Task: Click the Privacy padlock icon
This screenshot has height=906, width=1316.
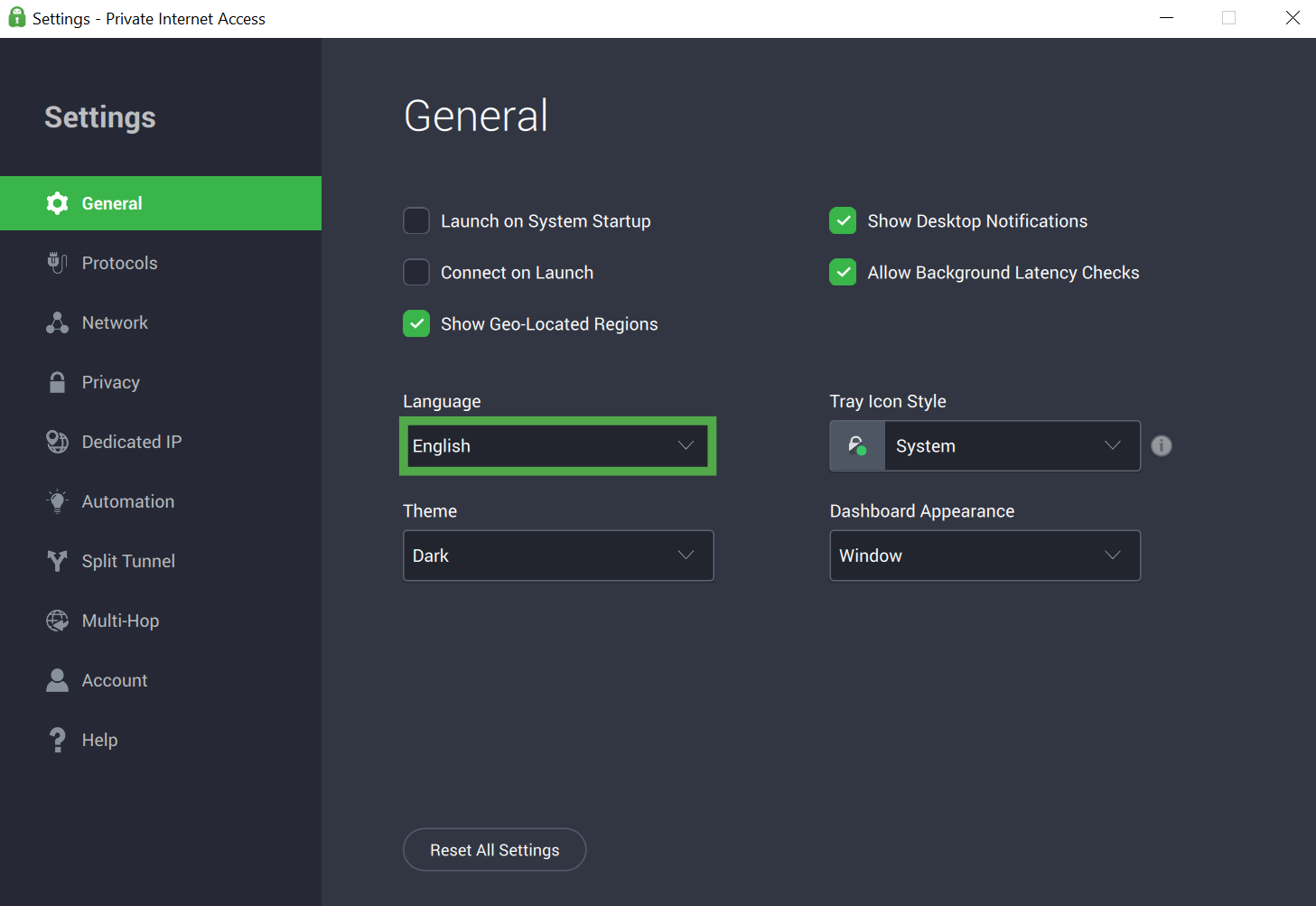Action: (57, 382)
